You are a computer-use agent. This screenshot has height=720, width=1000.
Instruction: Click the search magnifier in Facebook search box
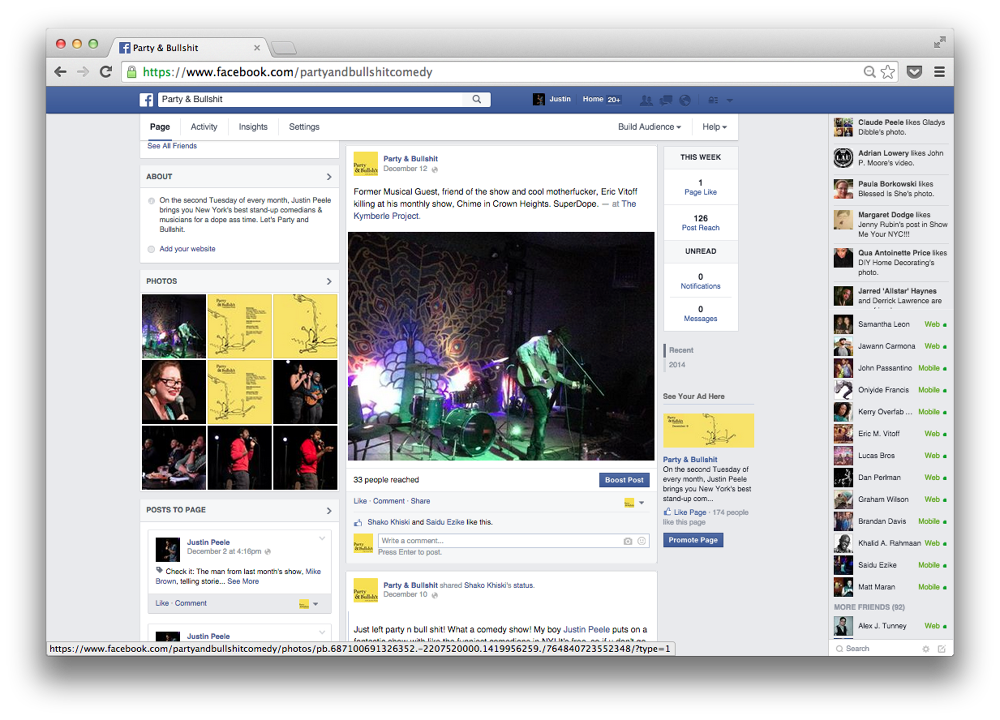[476, 99]
